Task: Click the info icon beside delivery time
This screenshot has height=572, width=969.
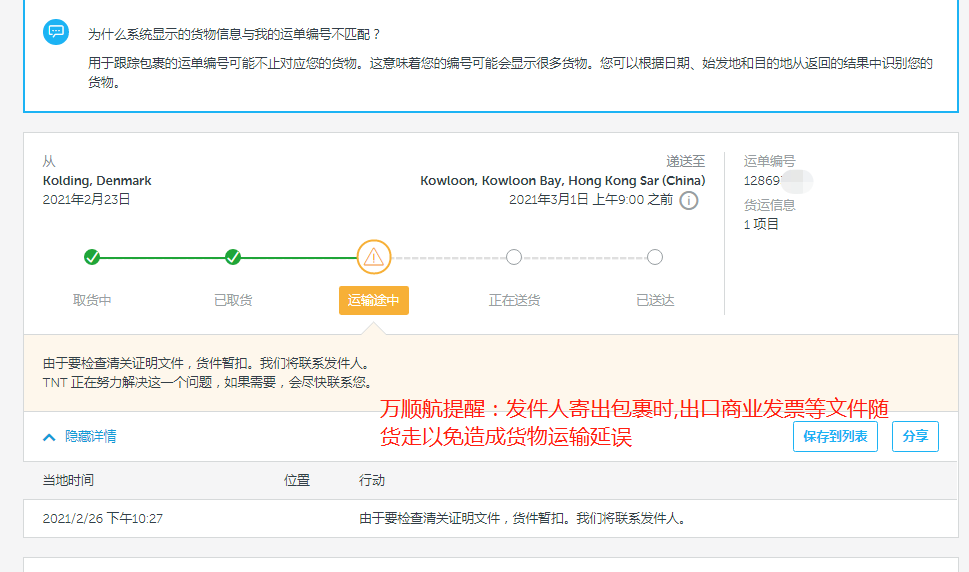Action: pyautogui.click(x=688, y=201)
